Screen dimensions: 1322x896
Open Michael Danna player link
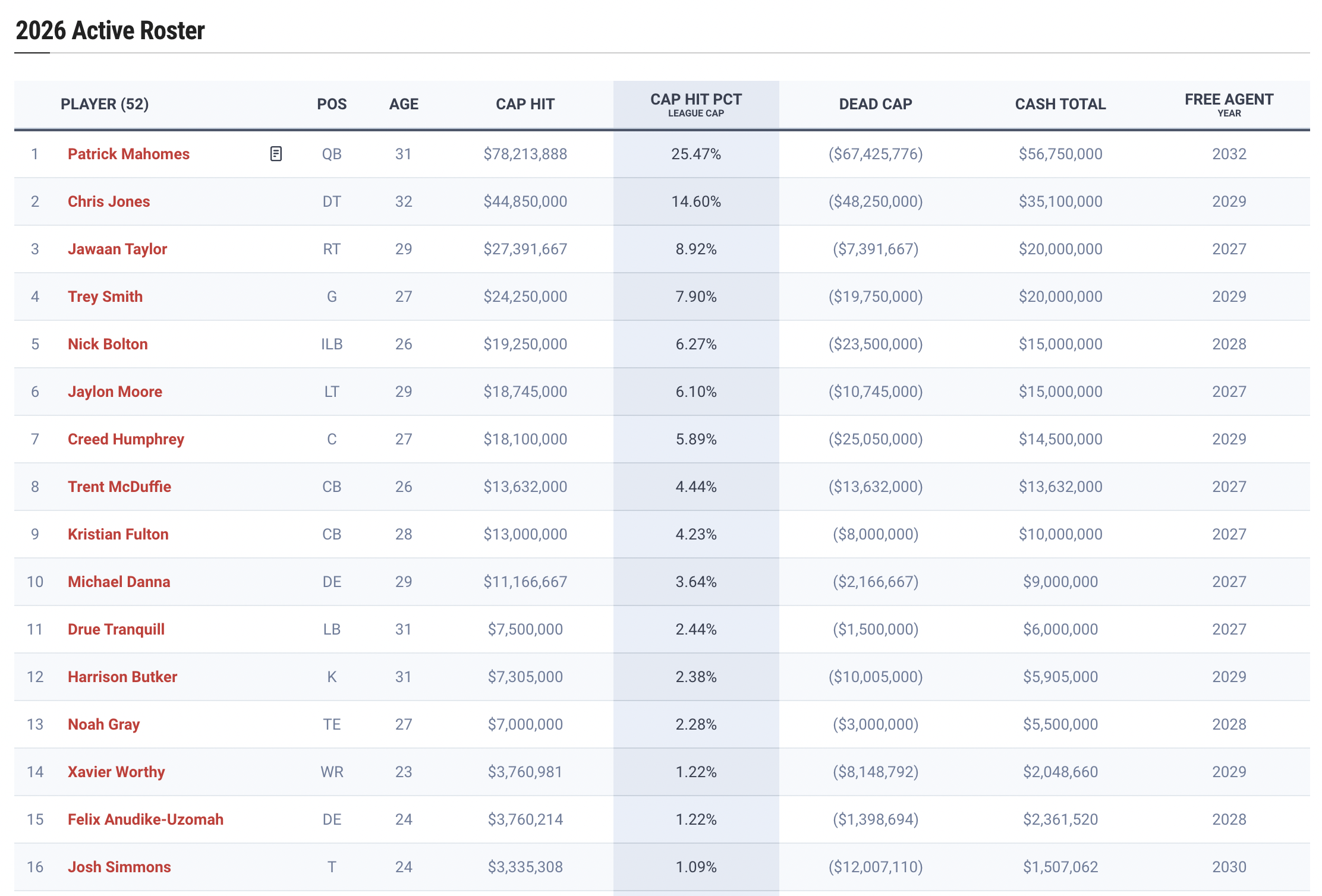click(x=119, y=582)
